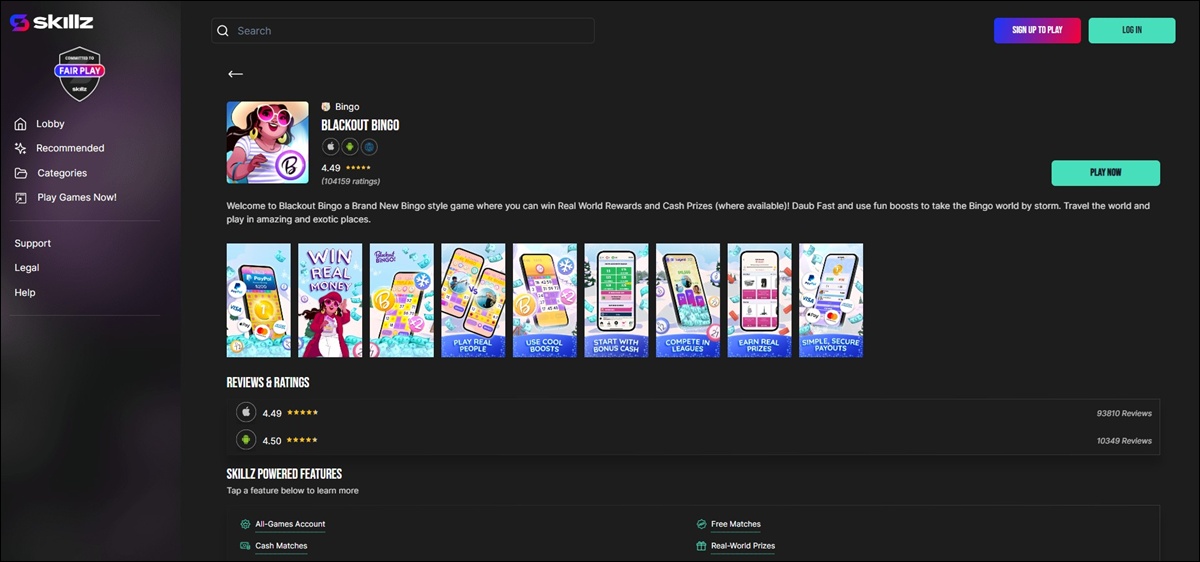Click the Skillz logo
Viewport: 1200px width, 562px height.
click(51, 22)
